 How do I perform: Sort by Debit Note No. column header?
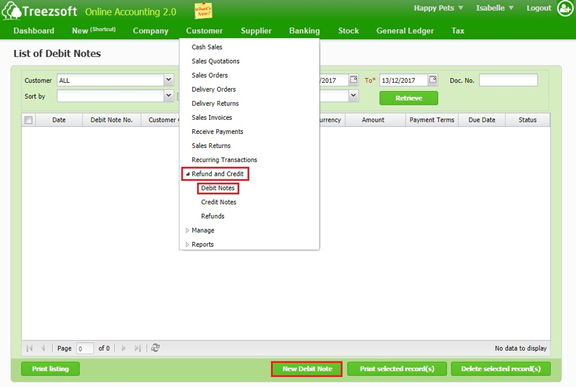coord(111,120)
